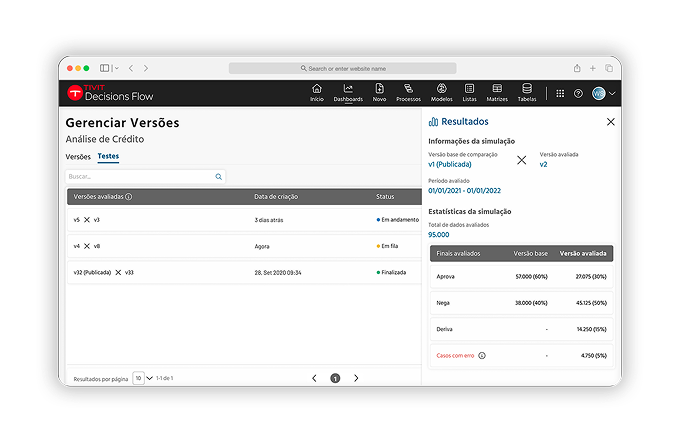Image resolution: width=680 pixels, height=442 pixels.
Task: Show info for Casos com erro
Action: click(482, 355)
